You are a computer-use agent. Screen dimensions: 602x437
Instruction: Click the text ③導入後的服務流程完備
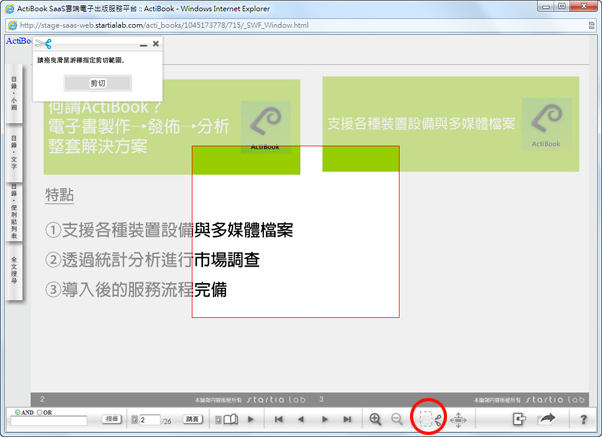[136, 290]
